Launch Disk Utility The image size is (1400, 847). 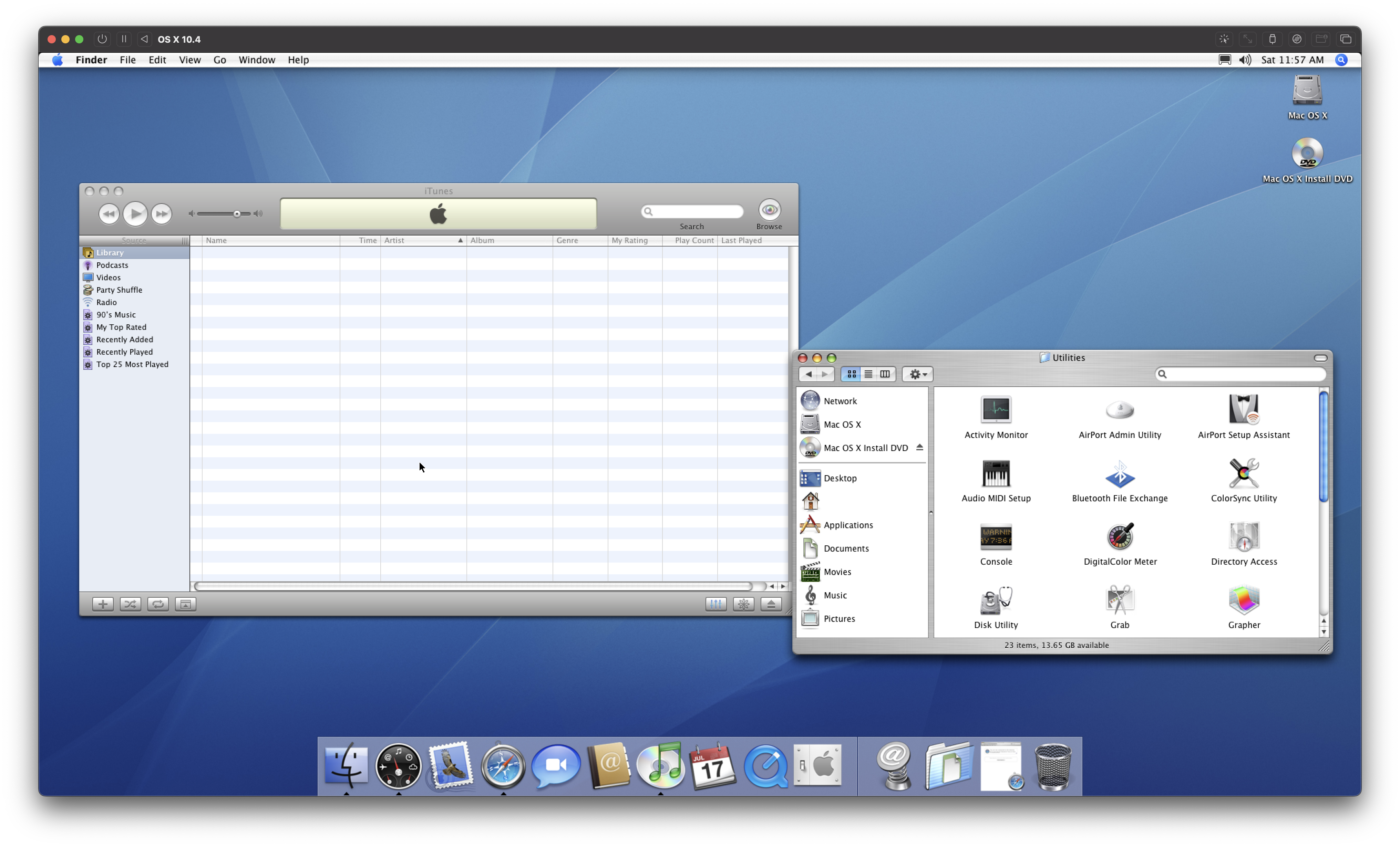click(996, 600)
